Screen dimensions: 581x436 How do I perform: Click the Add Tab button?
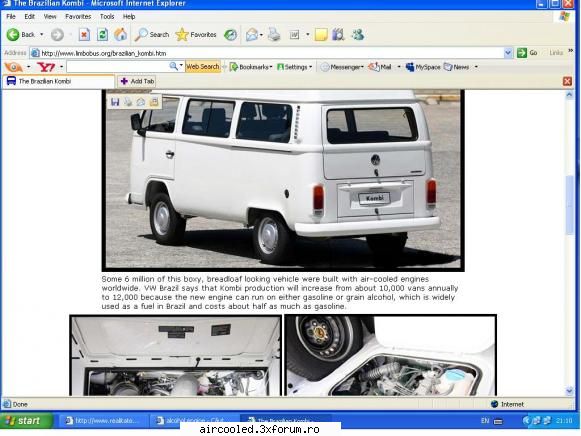pos(137,81)
